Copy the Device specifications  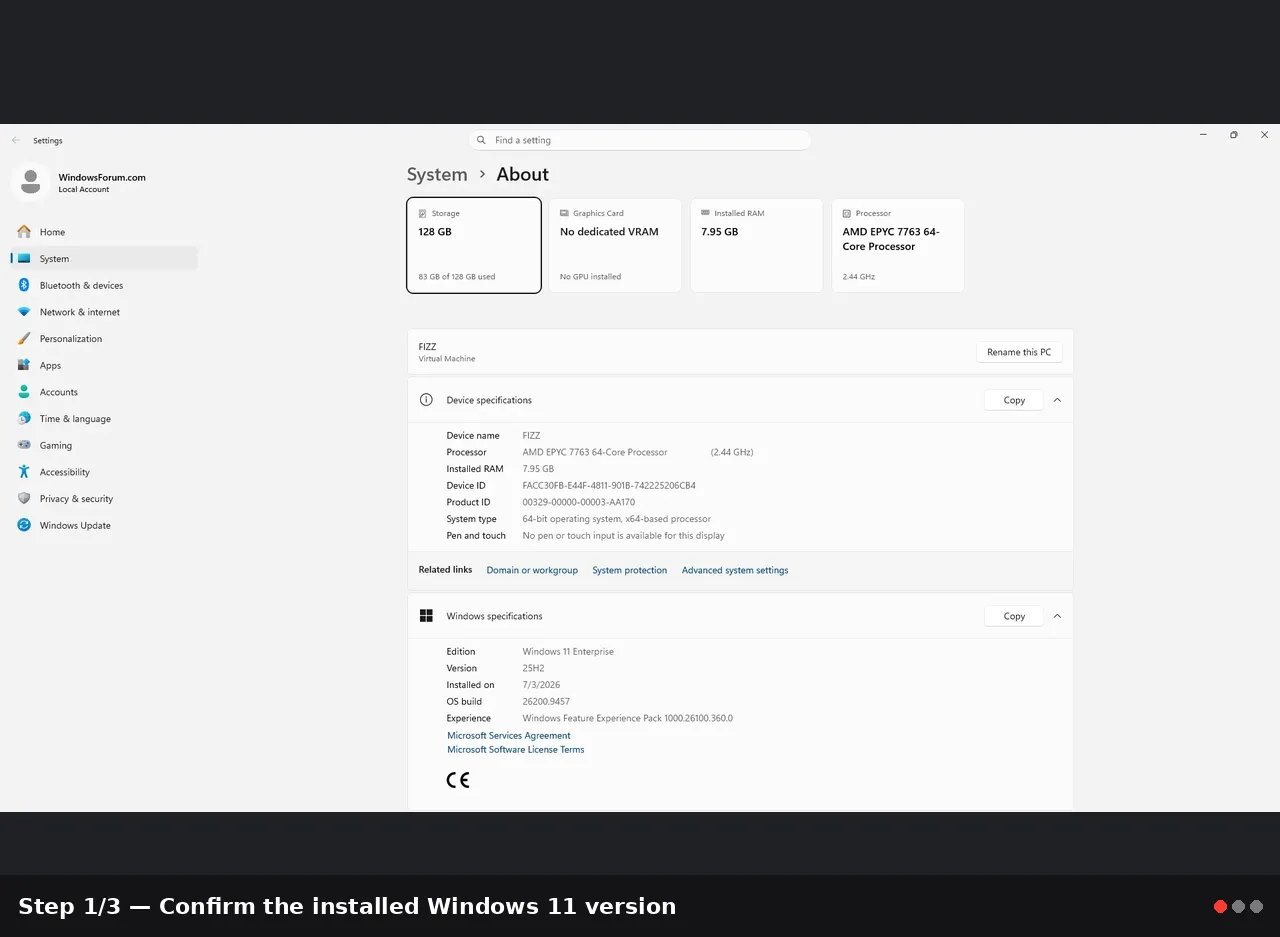point(1014,400)
